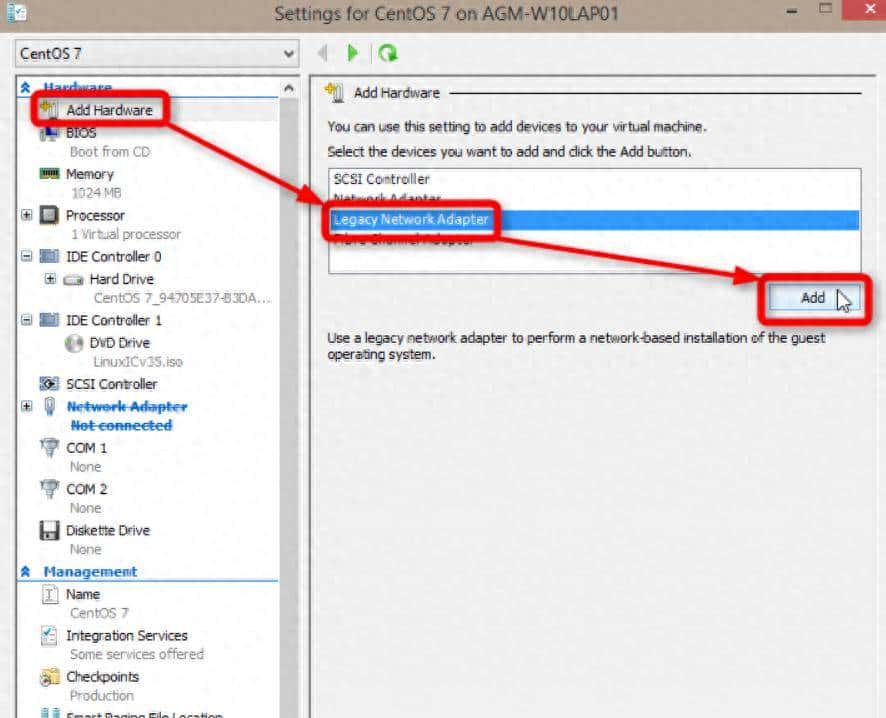Select Processor in the hardware tree
The image size is (886, 718).
(x=95, y=215)
